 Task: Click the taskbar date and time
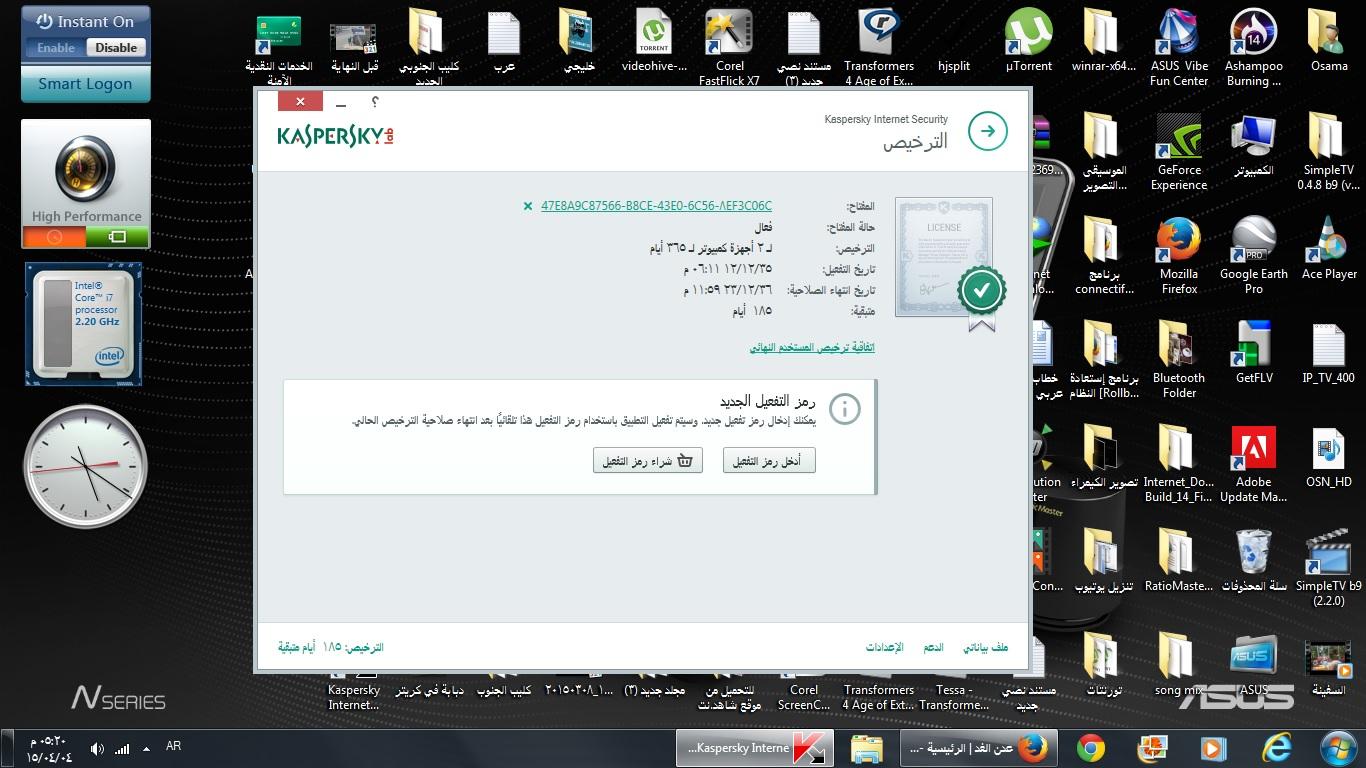click(x=50, y=749)
